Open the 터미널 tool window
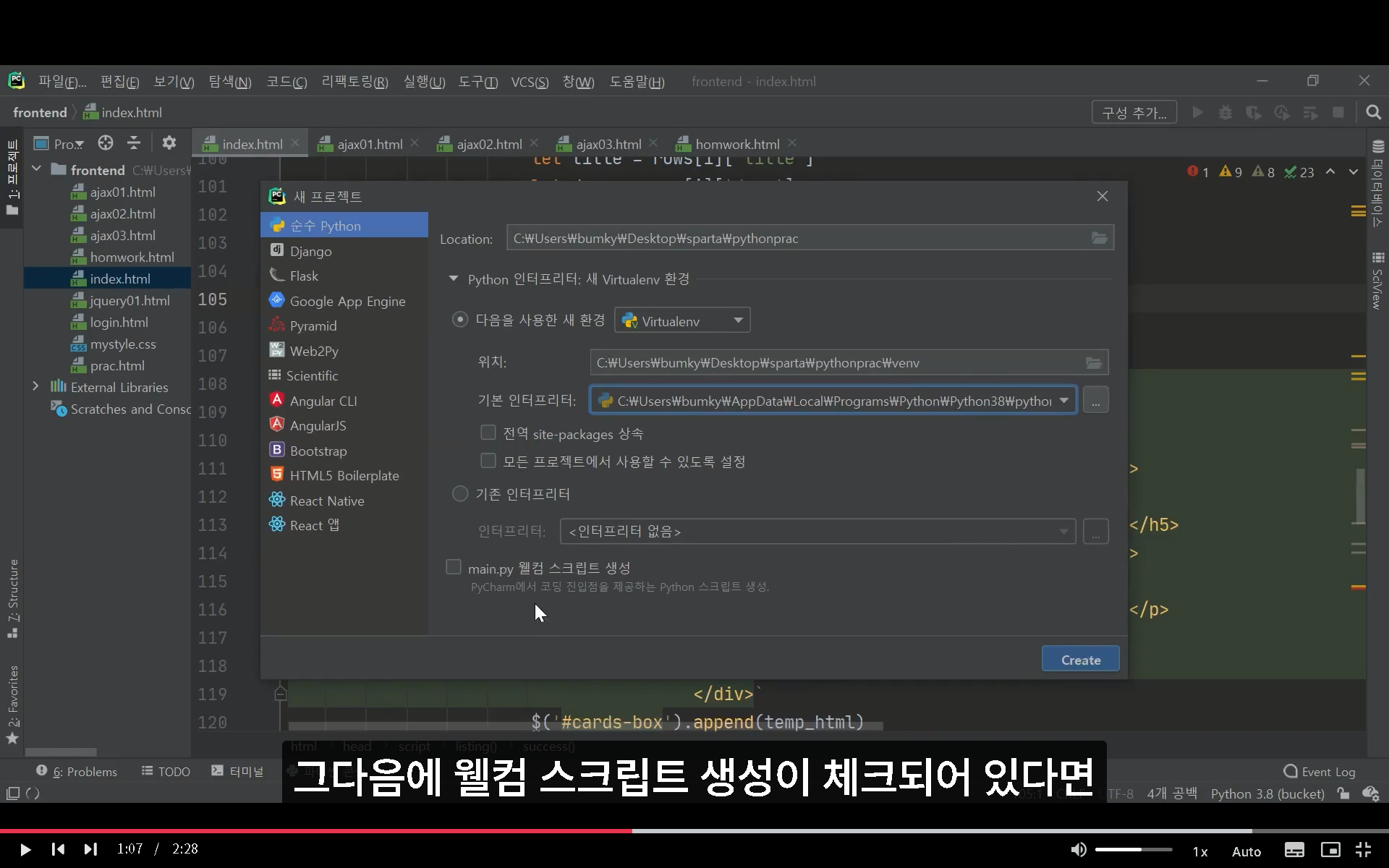The height and width of the screenshot is (868, 1389). [x=237, y=772]
